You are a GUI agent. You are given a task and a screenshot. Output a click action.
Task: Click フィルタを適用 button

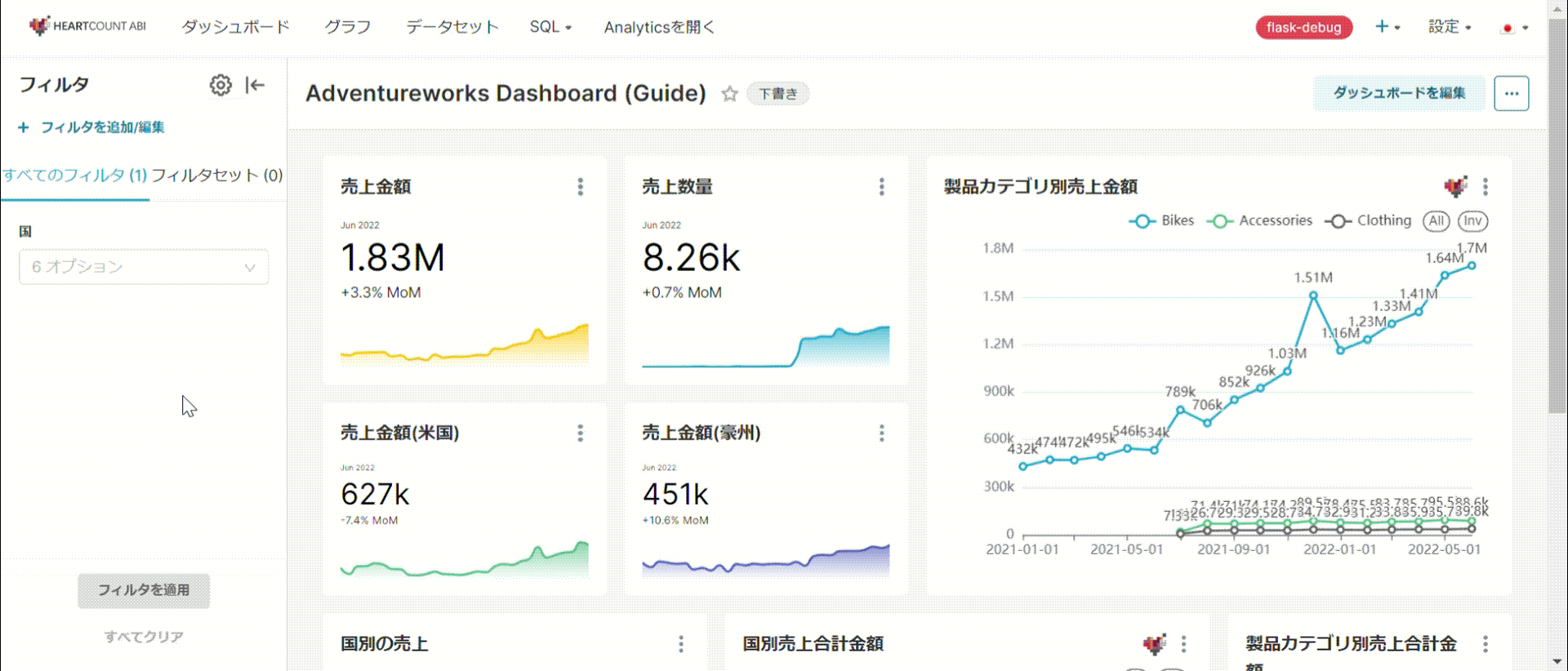click(x=144, y=590)
